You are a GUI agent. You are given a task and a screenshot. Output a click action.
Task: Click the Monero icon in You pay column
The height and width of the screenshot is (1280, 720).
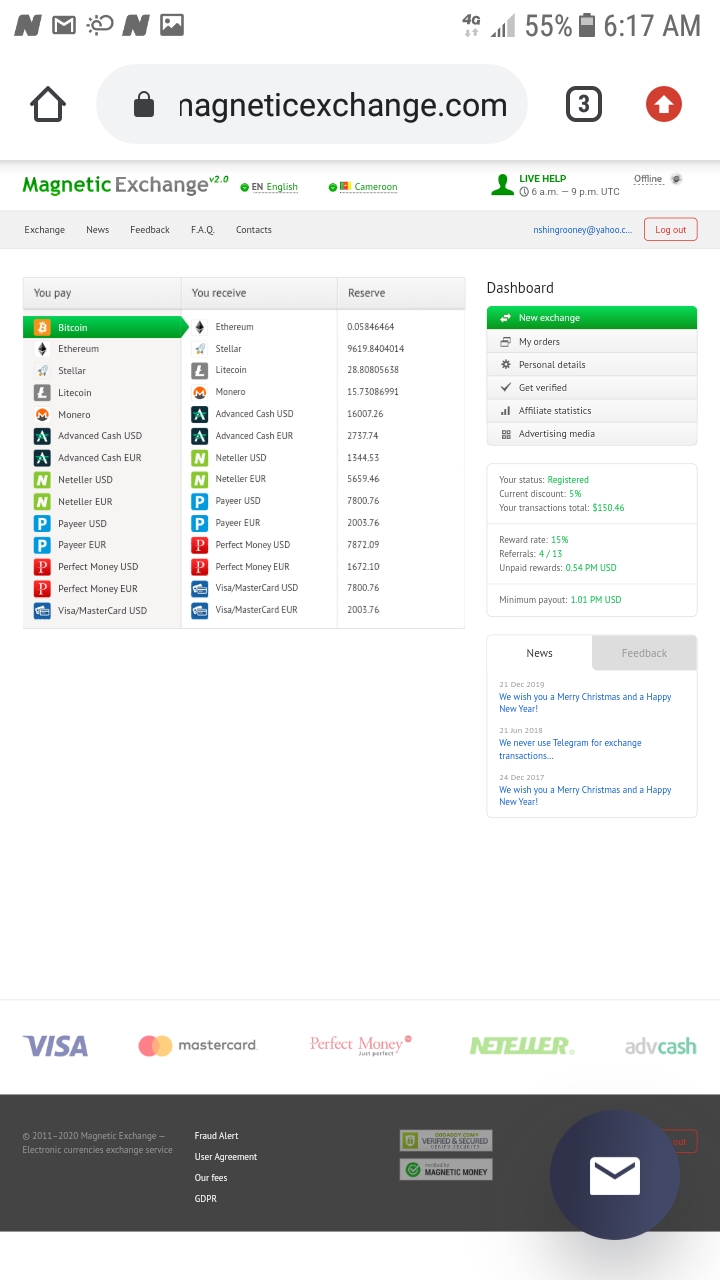tap(42, 414)
